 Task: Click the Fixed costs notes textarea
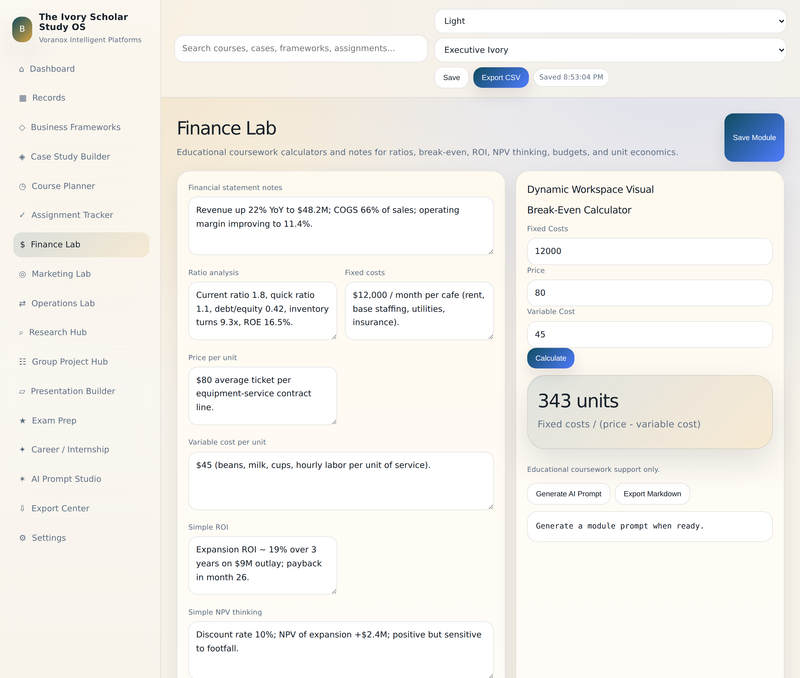tap(419, 311)
